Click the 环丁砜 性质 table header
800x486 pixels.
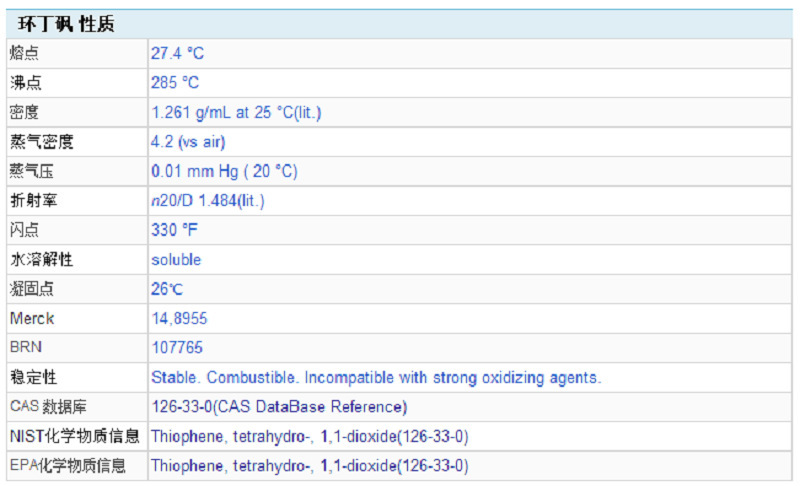(x=66, y=25)
